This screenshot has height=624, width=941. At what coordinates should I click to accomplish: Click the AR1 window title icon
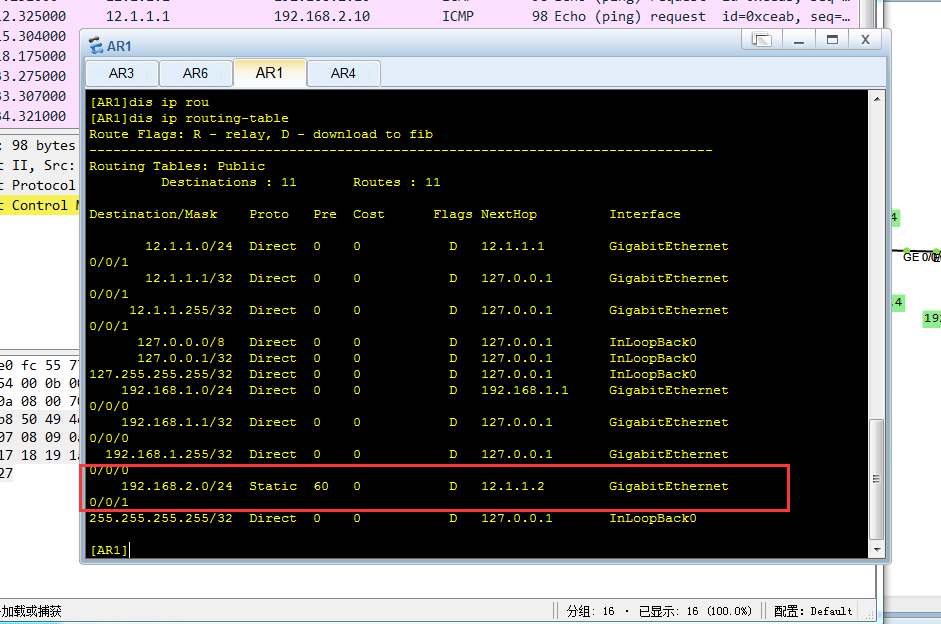click(95, 45)
